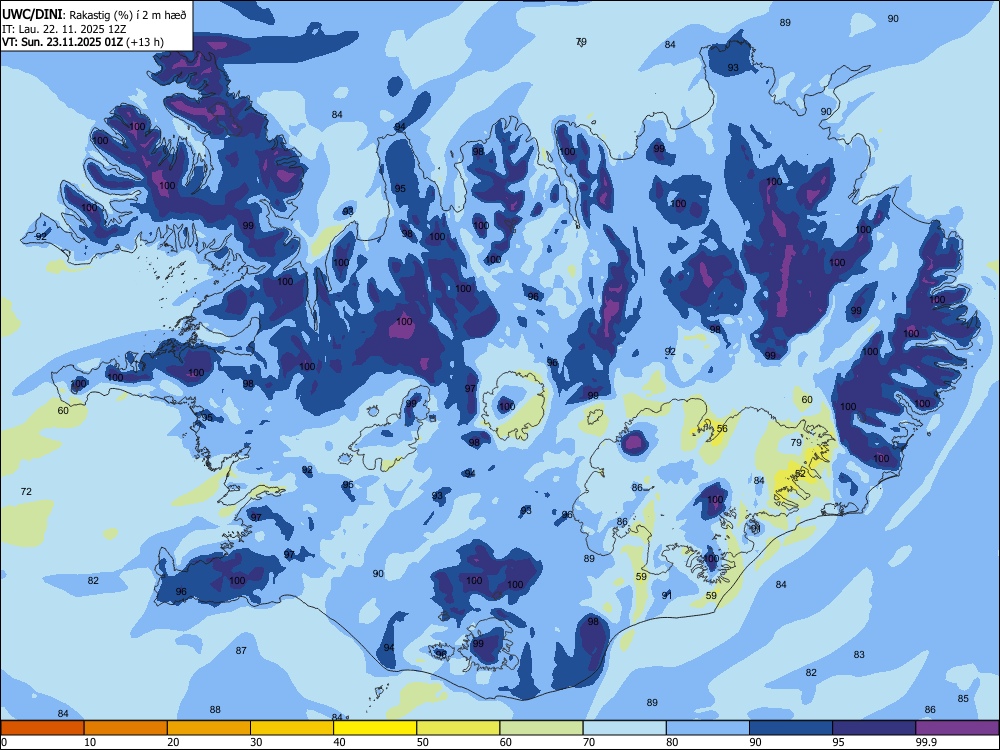Viewport: 1000px width, 750px height.
Task: Click the legend tick label '70'
Action: click(x=589, y=742)
